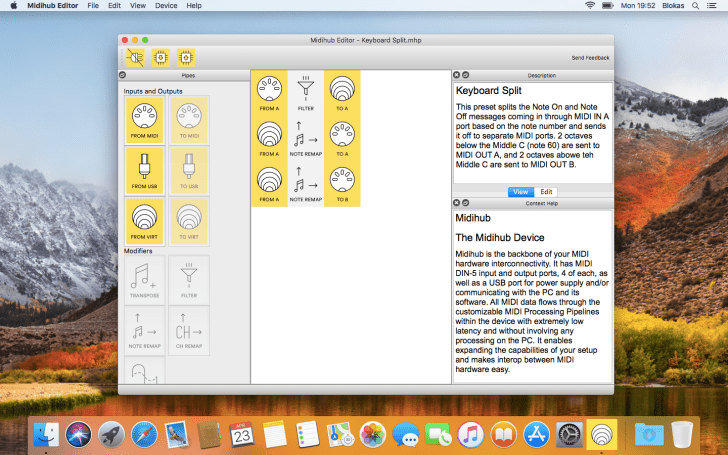The image size is (728, 455).
Task: Open the View menu in menu bar
Action: click(137, 6)
